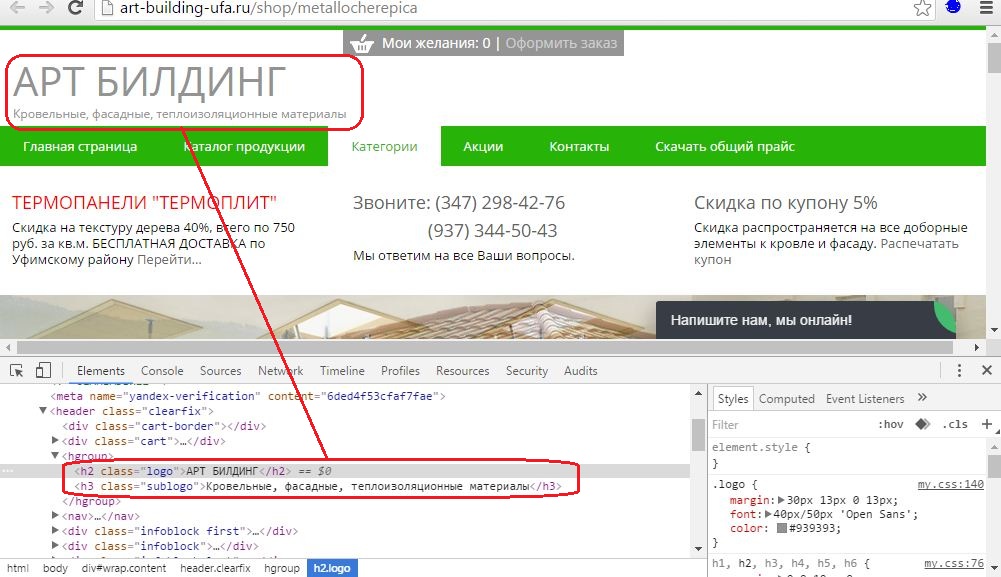Click the shopping basket cart icon
This screenshot has width=1001, height=577.
pos(361,43)
